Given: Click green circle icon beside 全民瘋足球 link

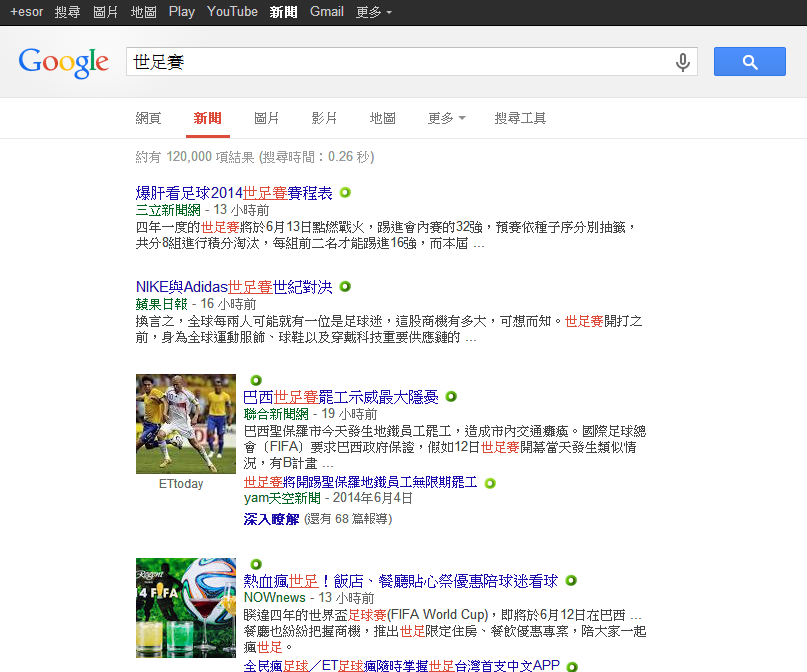Looking at the screenshot, I should pyautogui.click(x=571, y=667).
